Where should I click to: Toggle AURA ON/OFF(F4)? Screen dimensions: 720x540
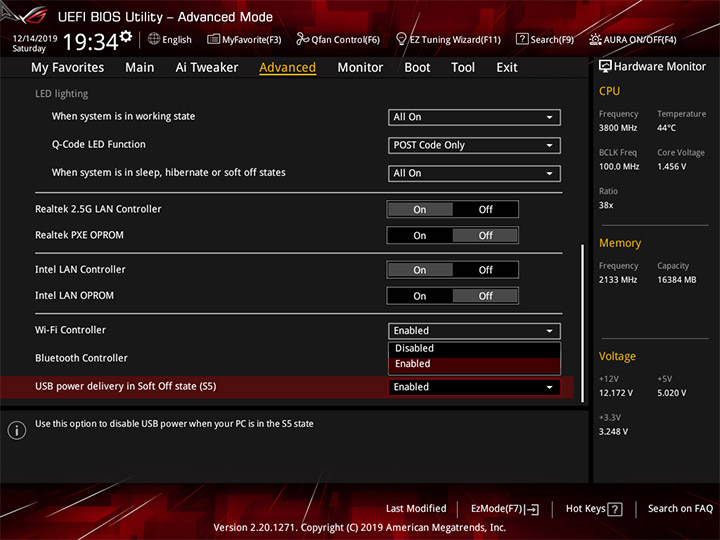(633, 39)
